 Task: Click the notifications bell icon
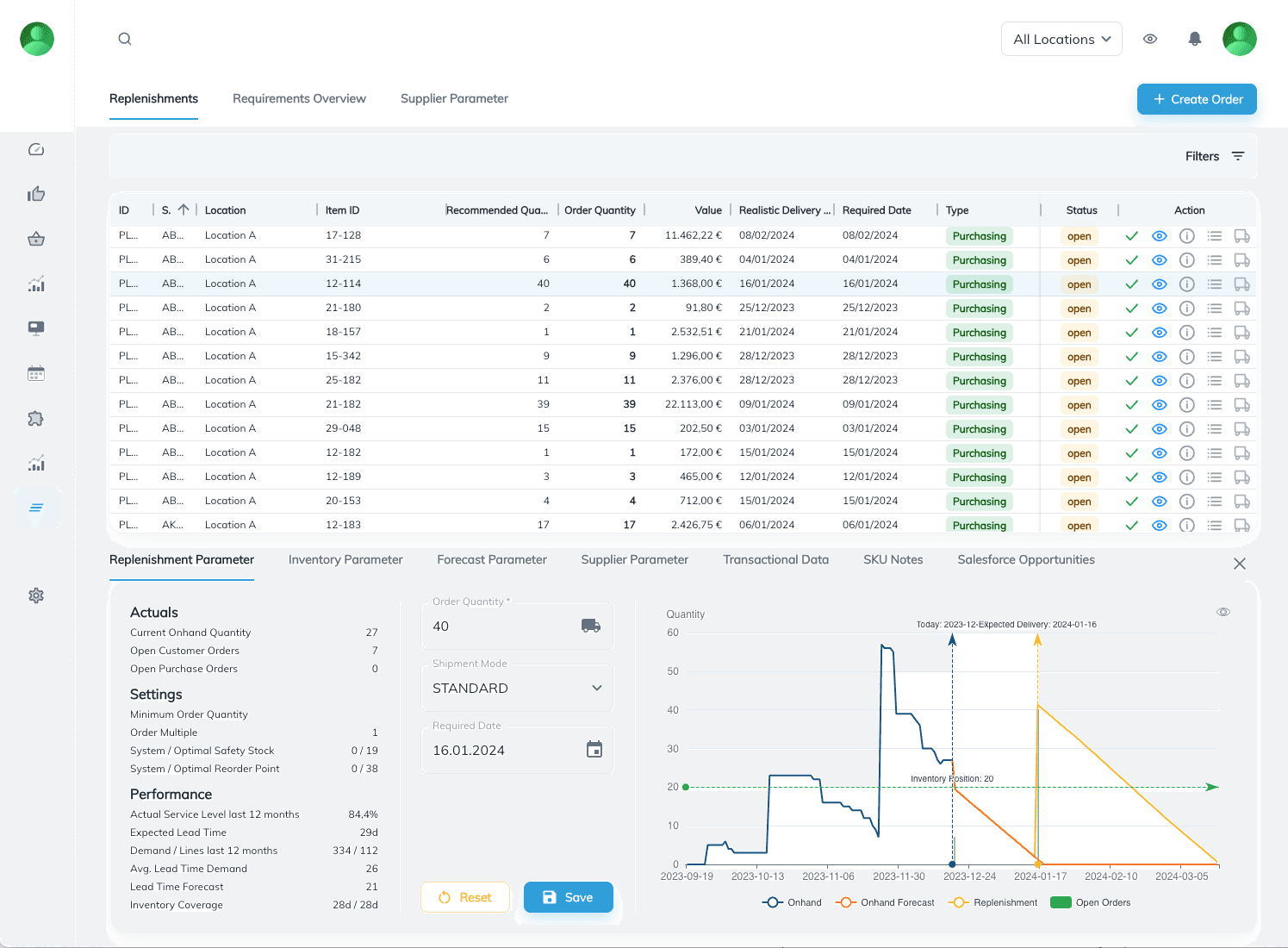pyautogui.click(x=1195, y=39)
